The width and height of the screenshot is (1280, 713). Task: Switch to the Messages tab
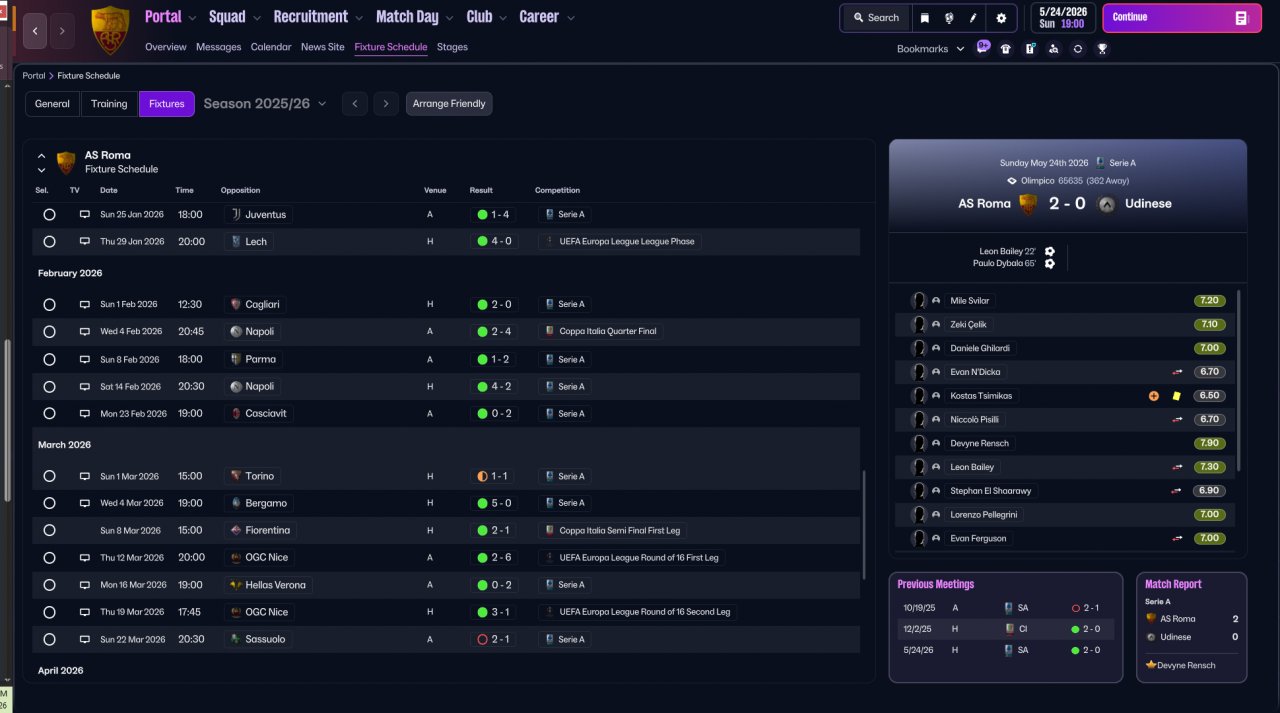coord(218,47)
